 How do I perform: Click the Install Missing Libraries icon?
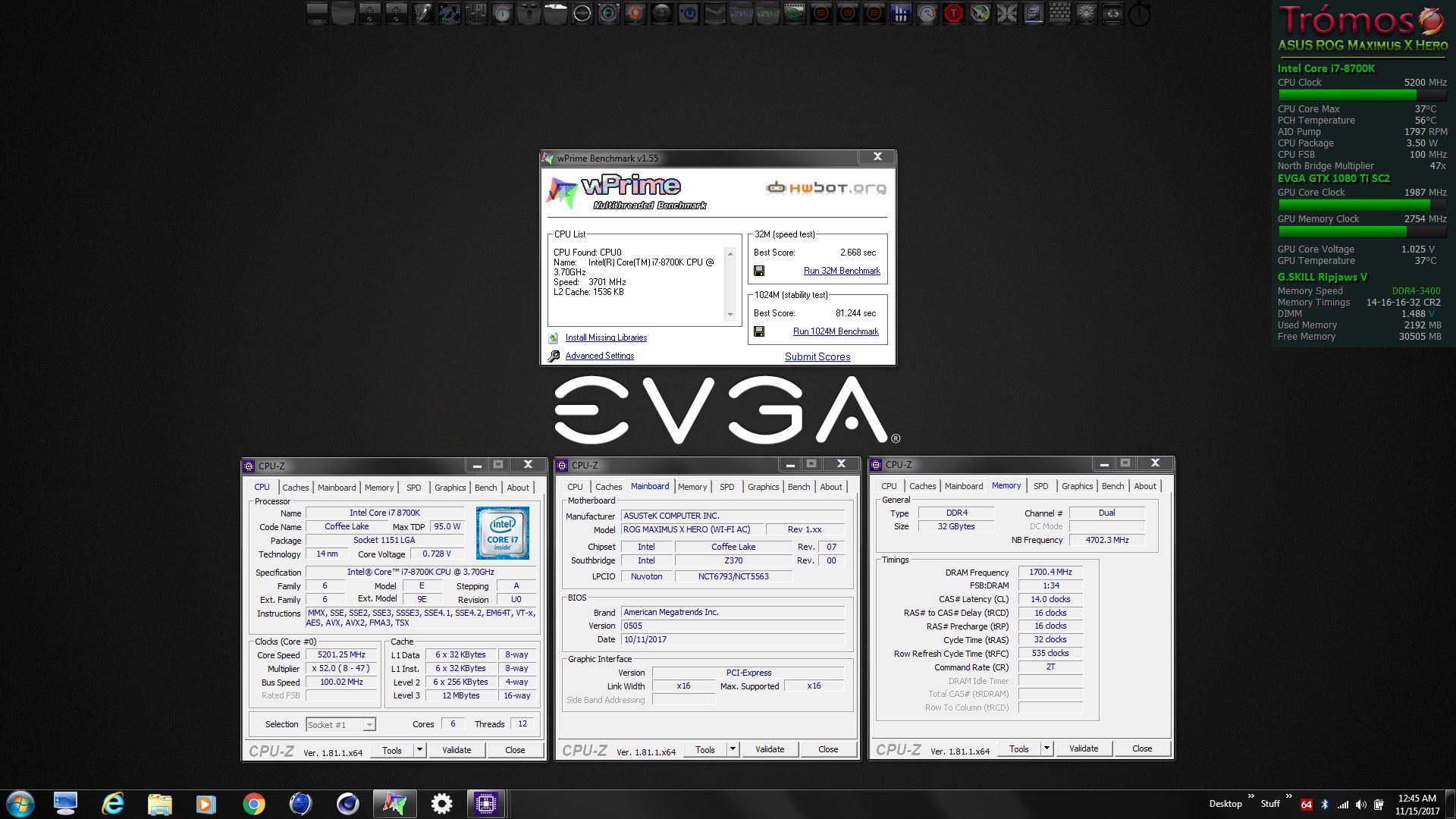553,337
